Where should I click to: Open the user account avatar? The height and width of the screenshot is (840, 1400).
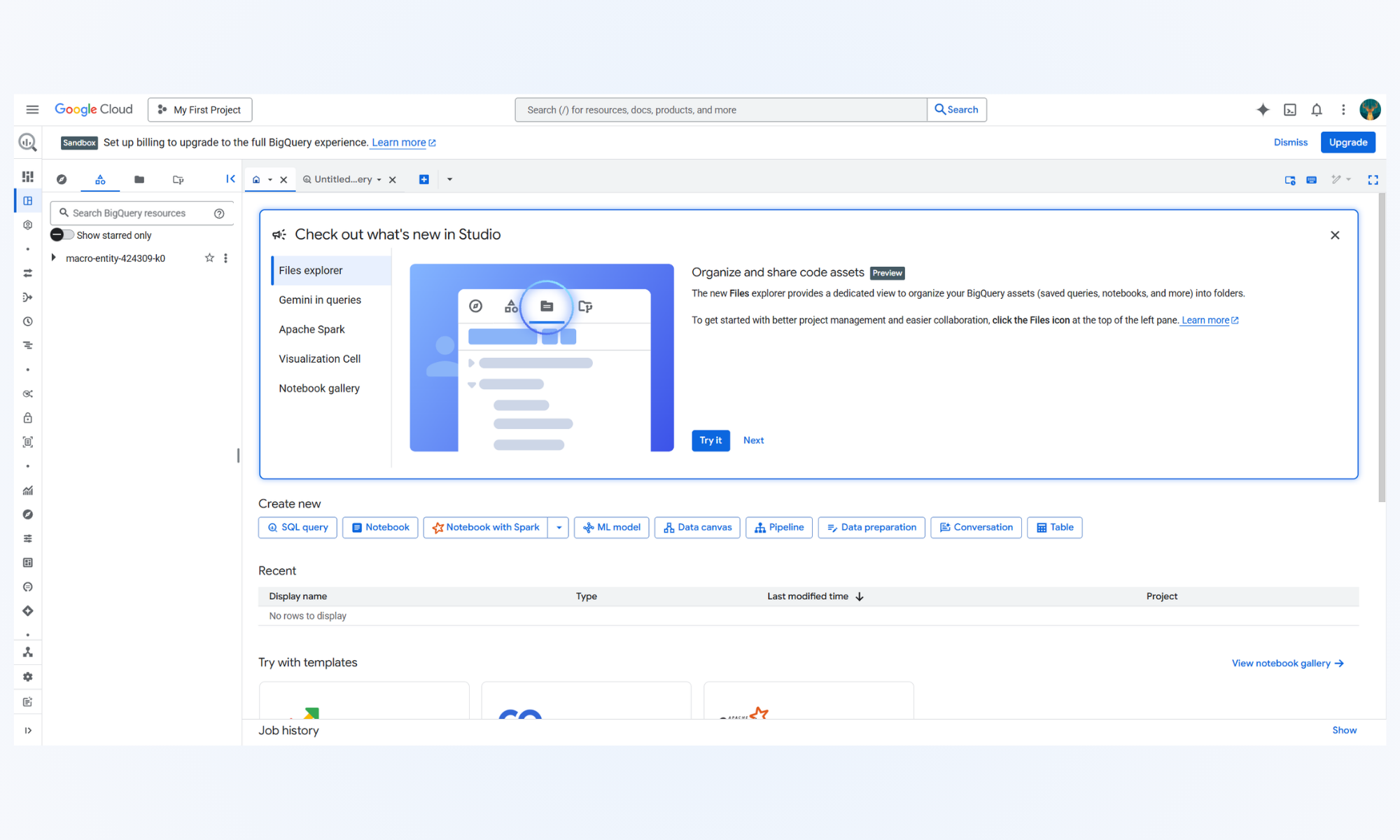(1370, 109)
